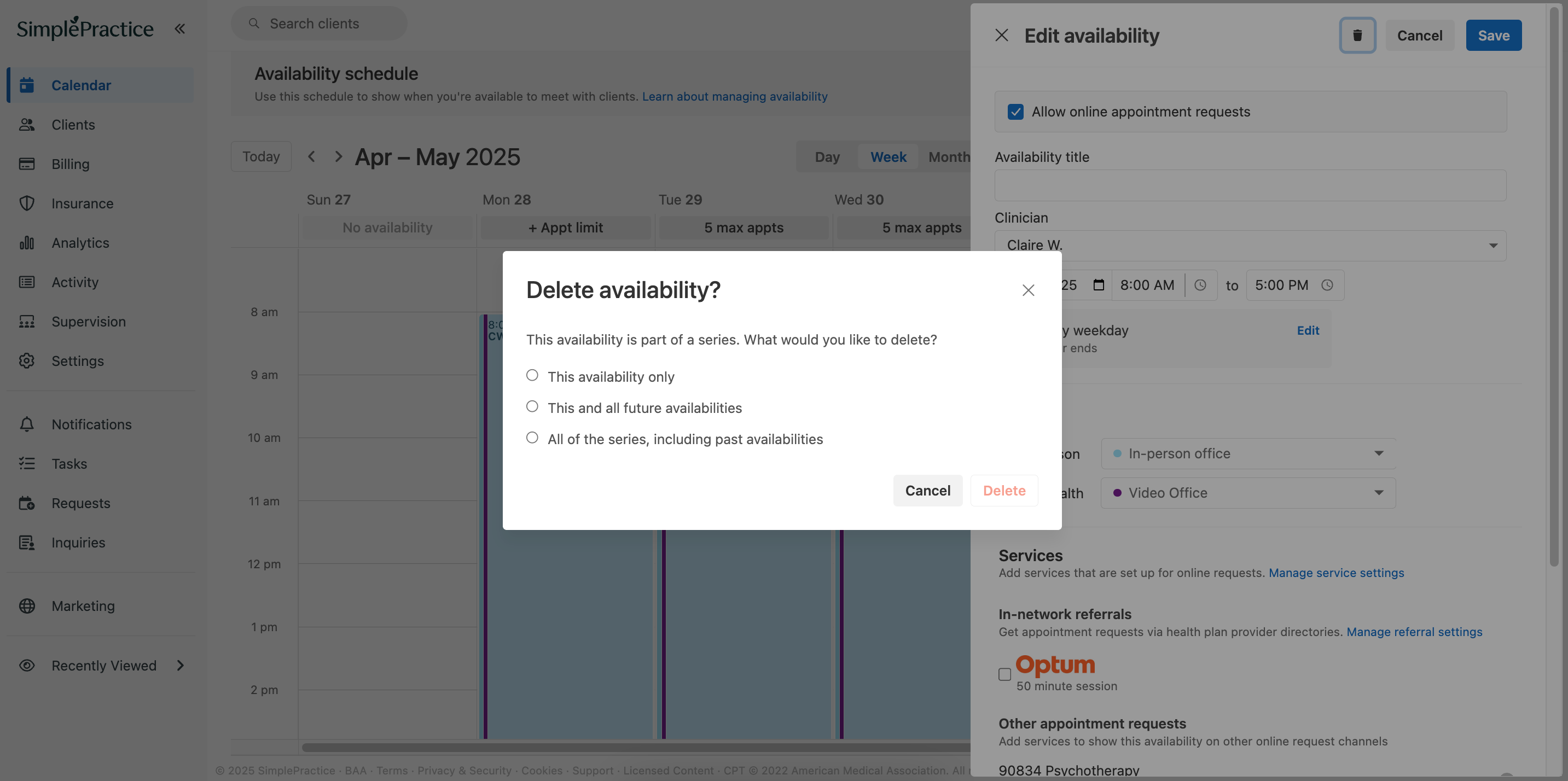
Task: Click the horizontal calendar scrollbar
Action: pyautogui.click(x=636, y=747)
